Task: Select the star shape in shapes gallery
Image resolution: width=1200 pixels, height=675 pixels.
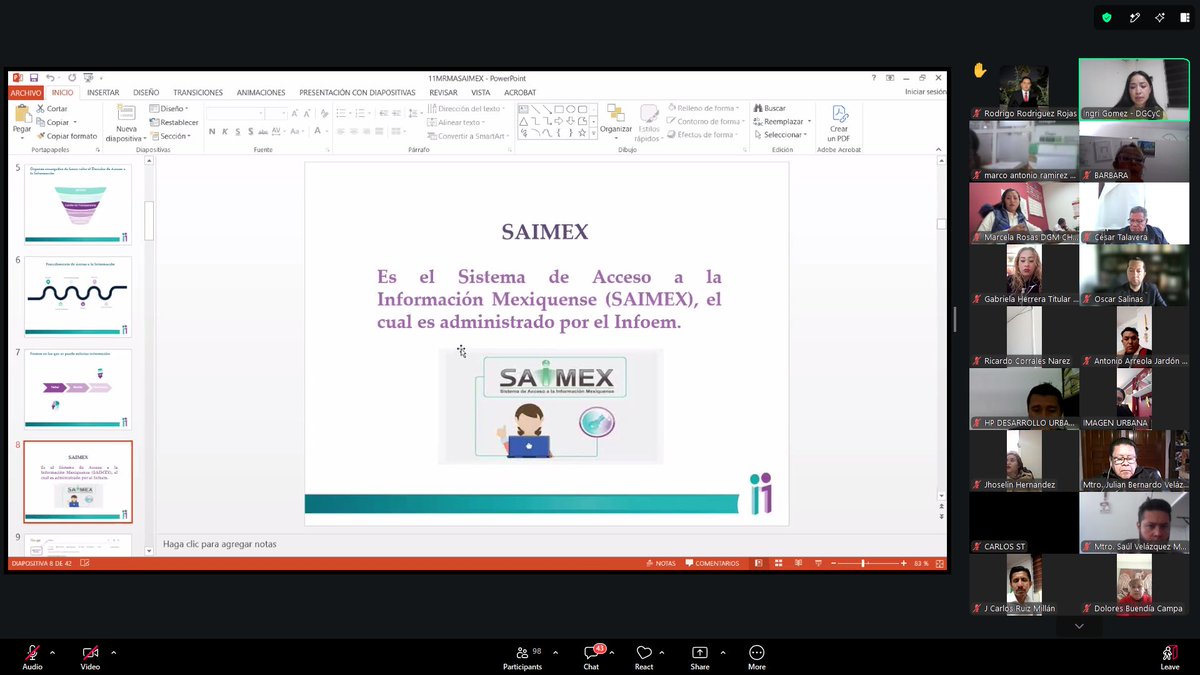Action: pyautogui.click(x=582, y=132)
